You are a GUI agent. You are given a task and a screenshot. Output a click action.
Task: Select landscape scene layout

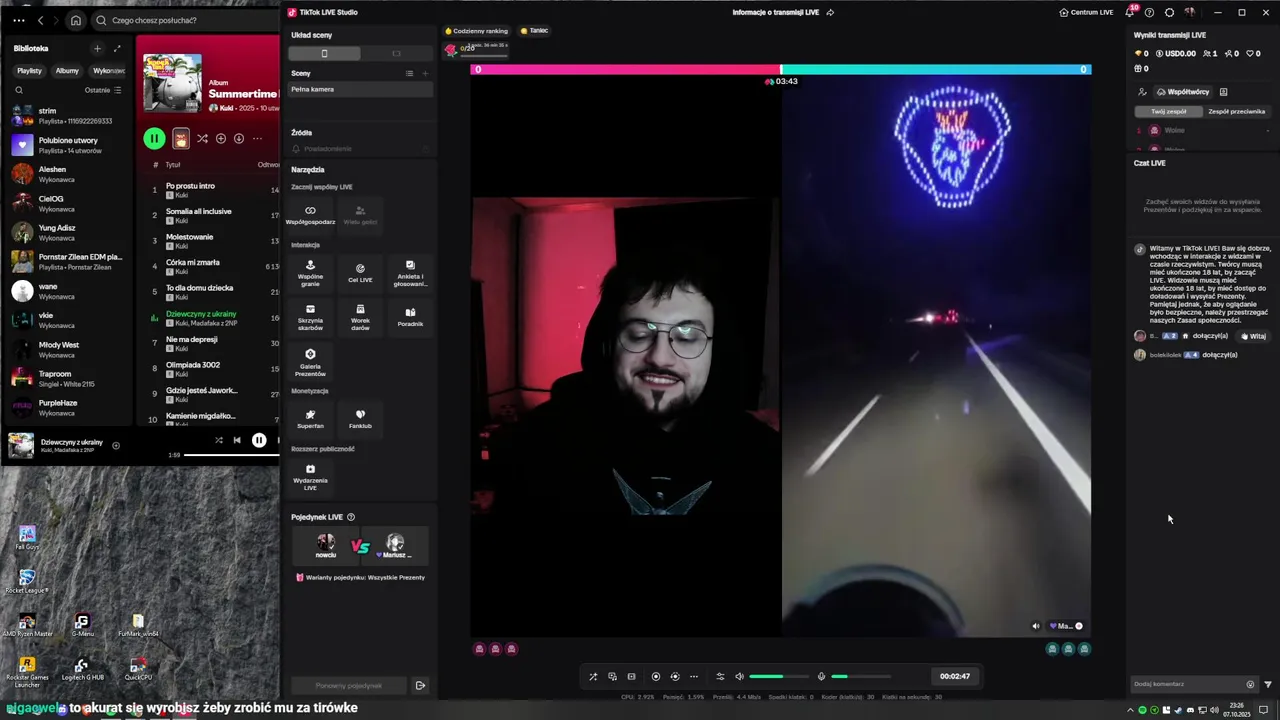[x=396, y=53]
